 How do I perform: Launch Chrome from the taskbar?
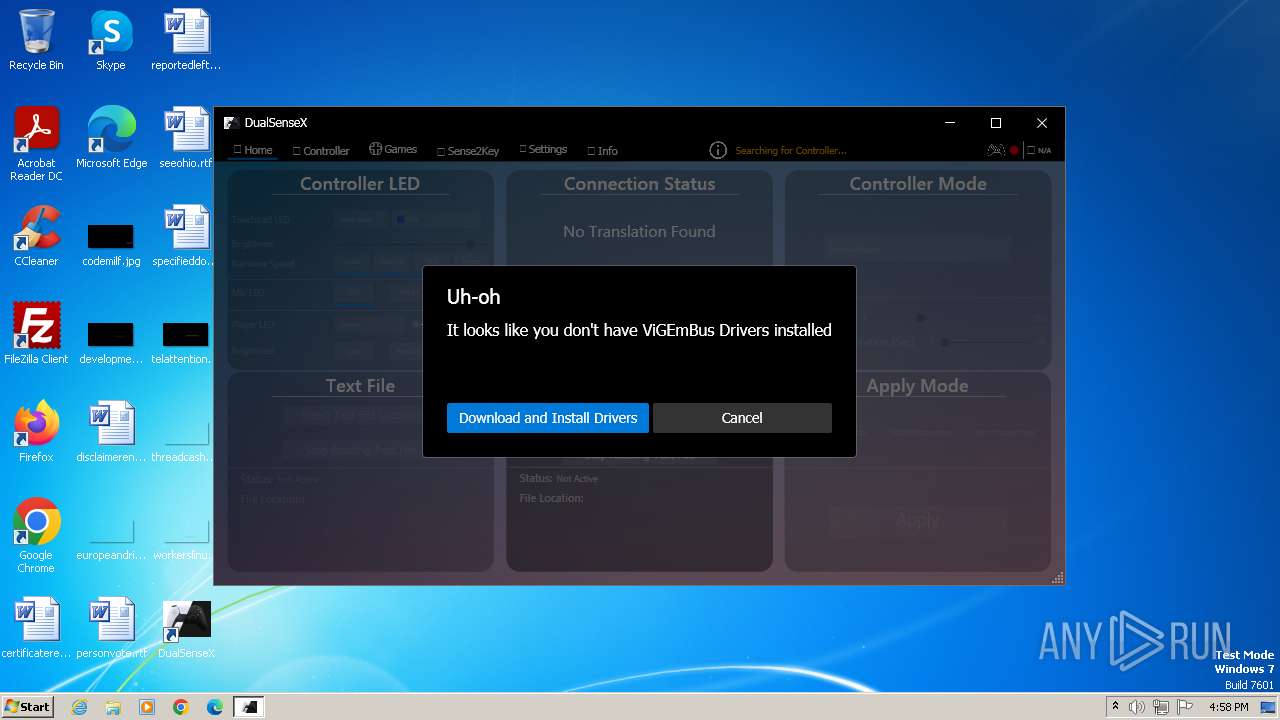(181, 707)
